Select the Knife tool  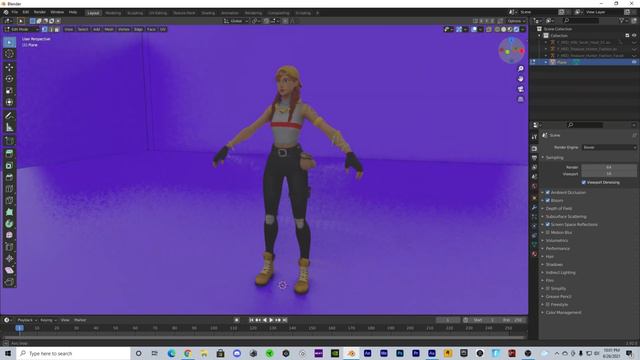pyautogui.click(x=9, y=200)
